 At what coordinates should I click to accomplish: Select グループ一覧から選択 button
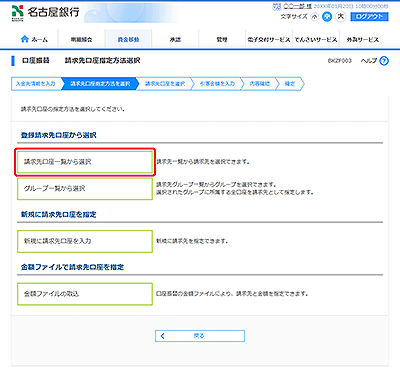85,189
